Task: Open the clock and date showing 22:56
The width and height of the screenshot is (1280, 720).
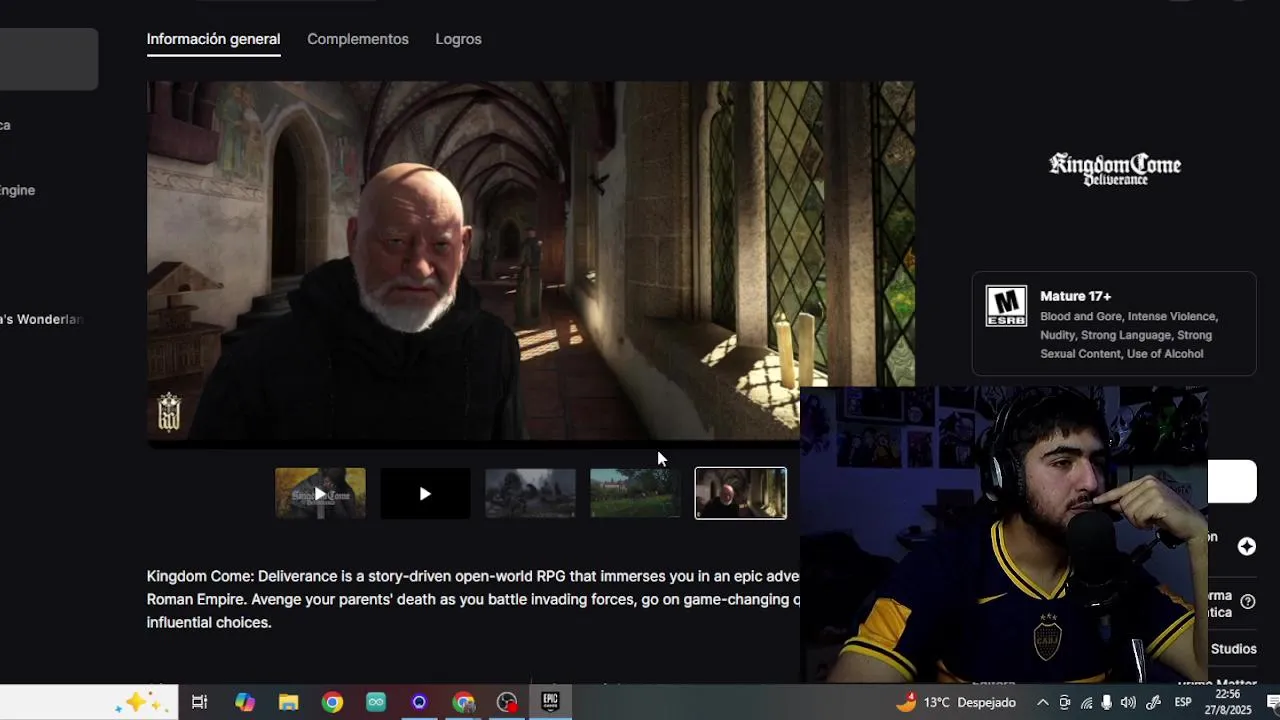Action: tap(1228, 702)
